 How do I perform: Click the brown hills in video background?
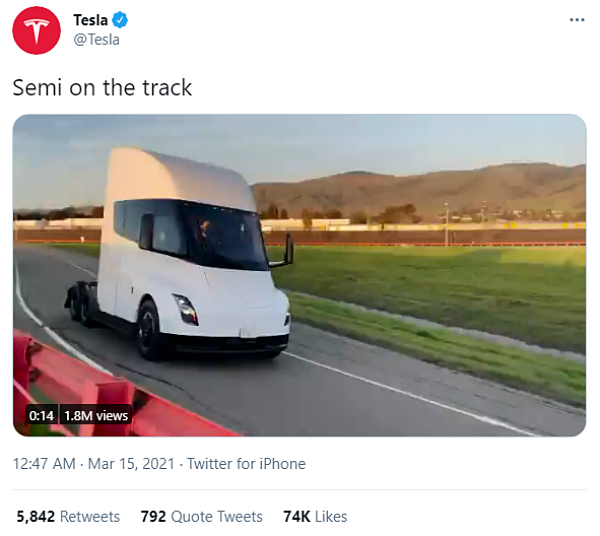[421, 191]
